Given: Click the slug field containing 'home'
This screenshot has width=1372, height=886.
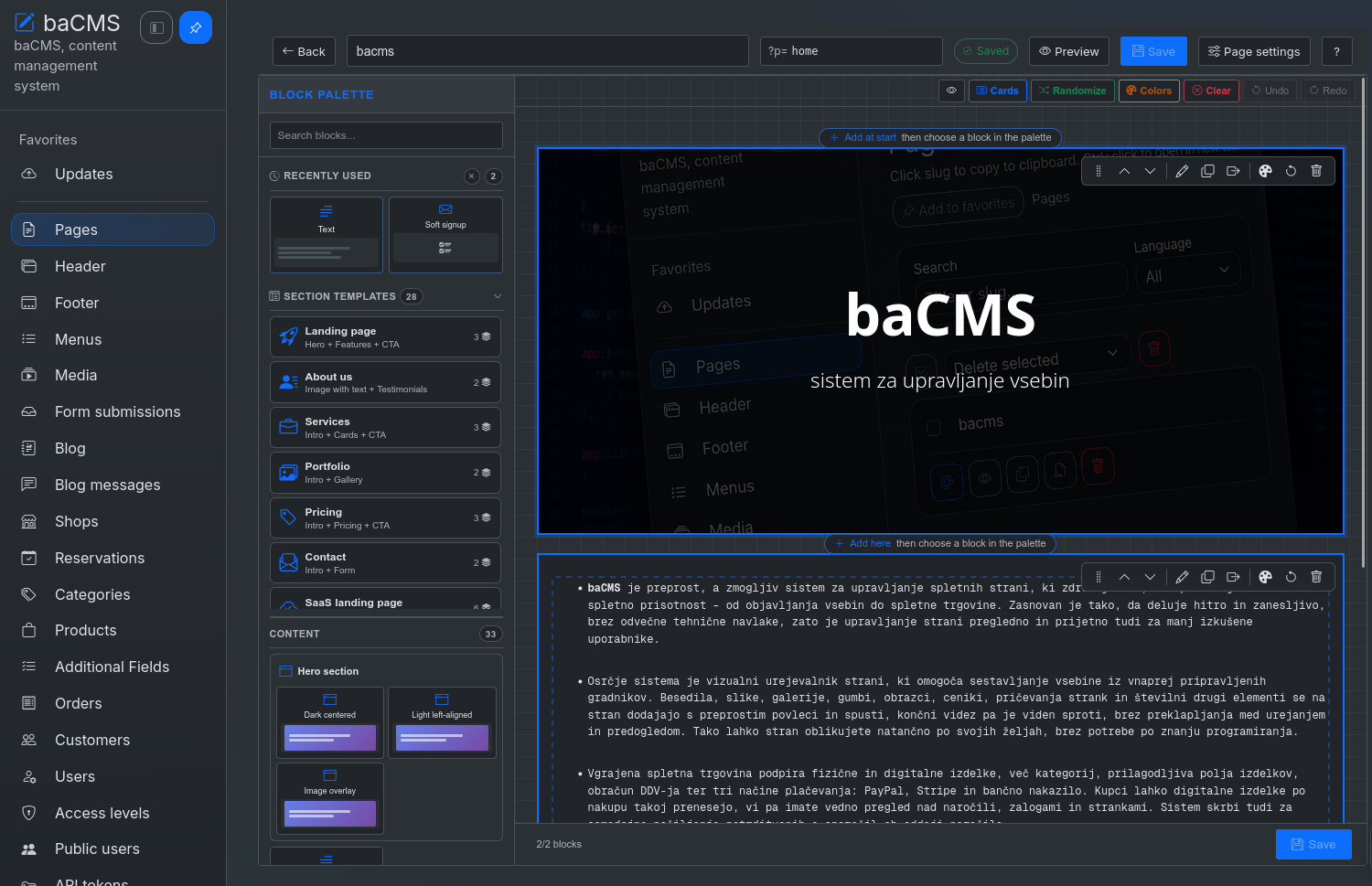Looking at the screenshot, I should click(852, 51).
